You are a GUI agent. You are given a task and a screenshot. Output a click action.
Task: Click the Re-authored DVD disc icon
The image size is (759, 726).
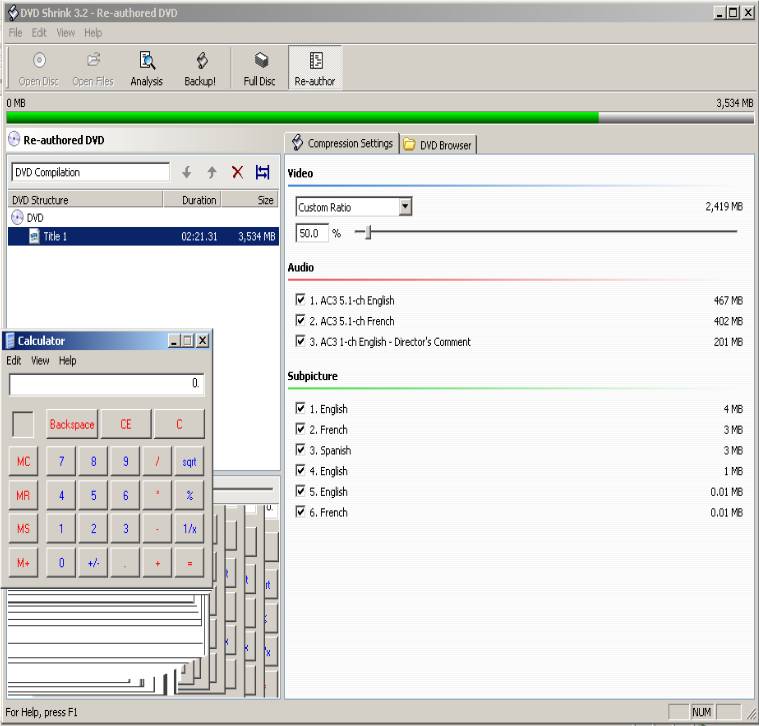click(x=15, y=140)
